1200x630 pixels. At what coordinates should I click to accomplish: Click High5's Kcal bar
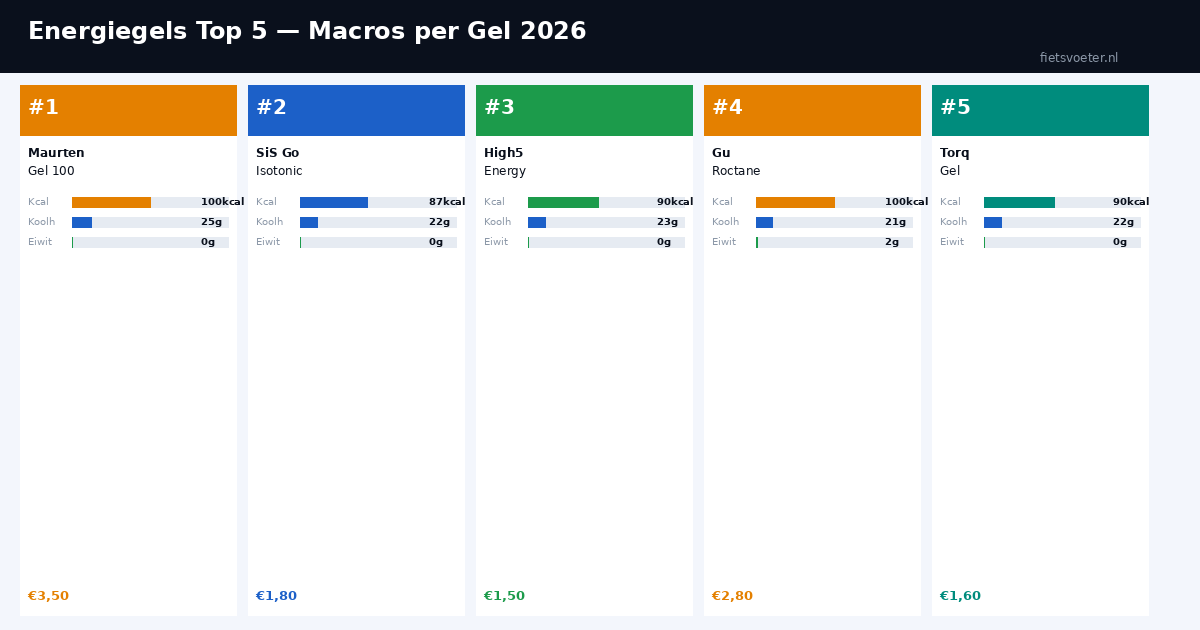[606, 202]
